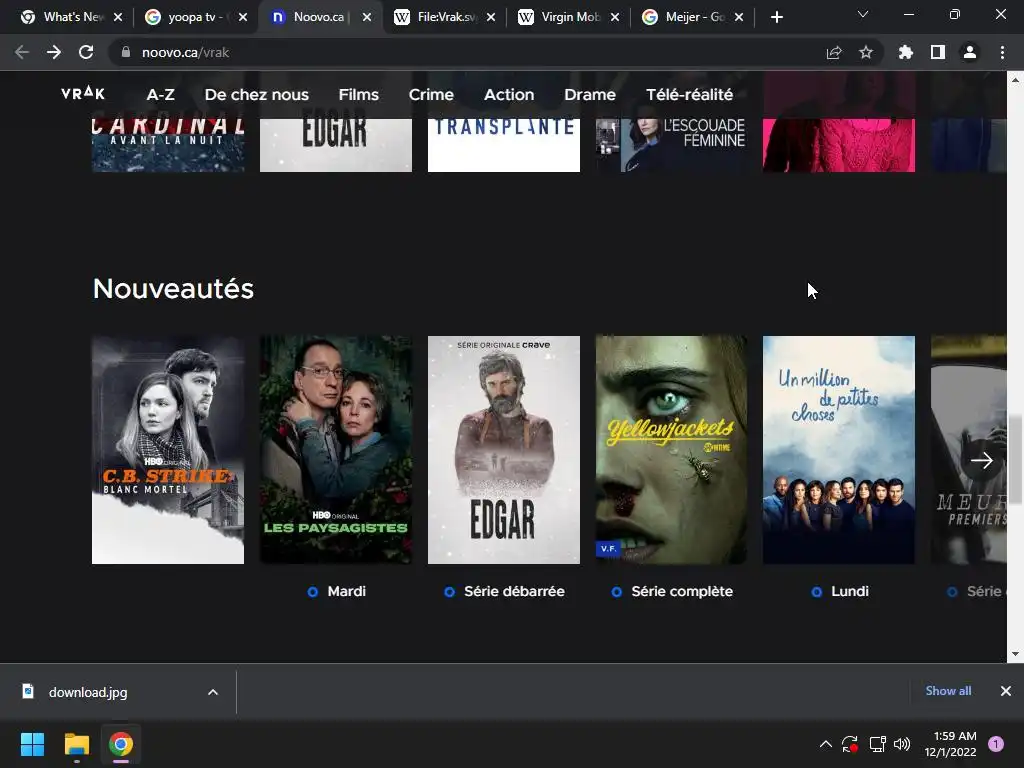This screenshot has height=768, width=1024.
Task: Open the Chrome profile icon
Action: (970, 52)
